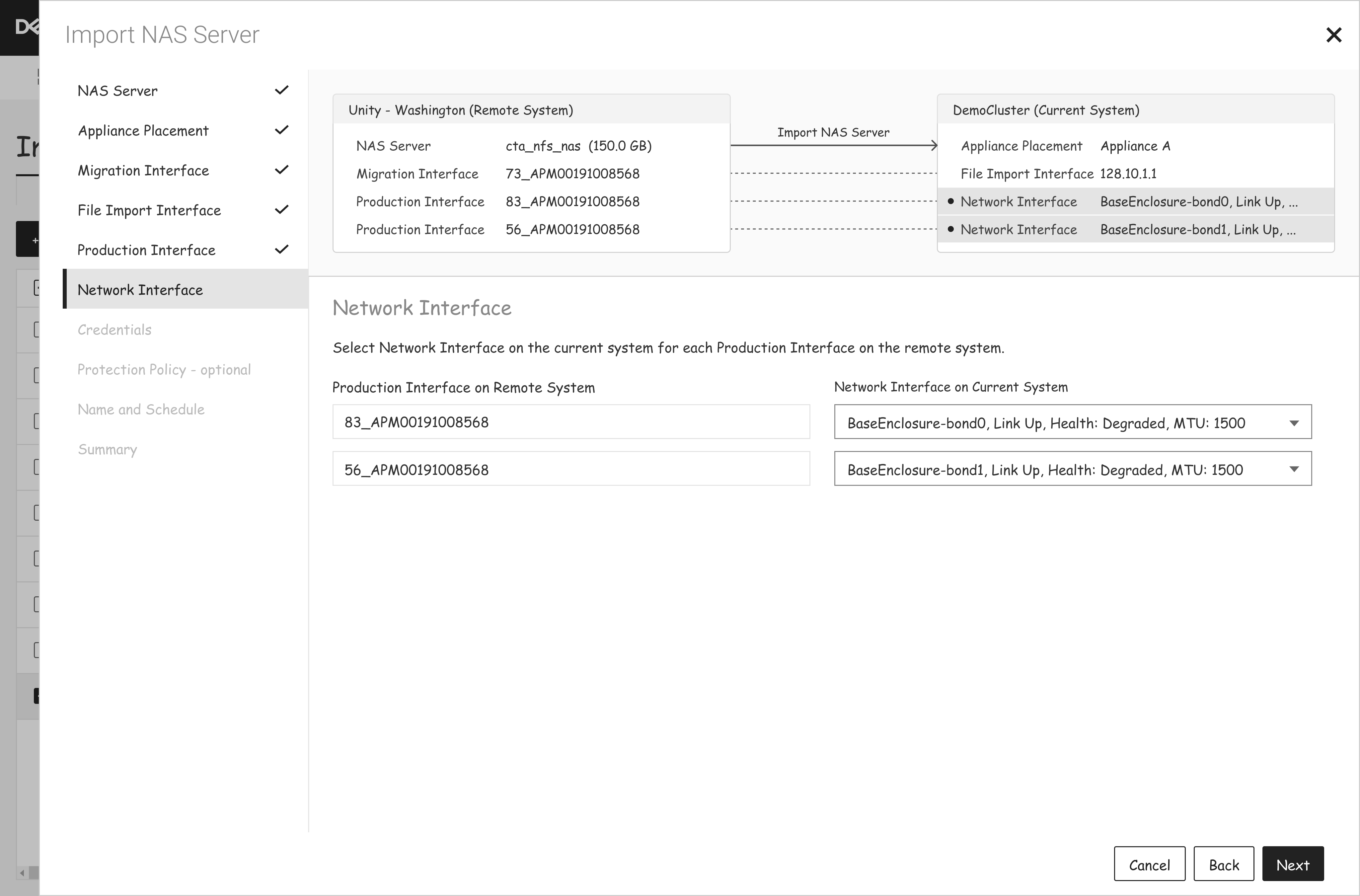Click the background horizontal scrollbar left arrow
Viewport: 1360px width, 896px height.
click(22, 872)
